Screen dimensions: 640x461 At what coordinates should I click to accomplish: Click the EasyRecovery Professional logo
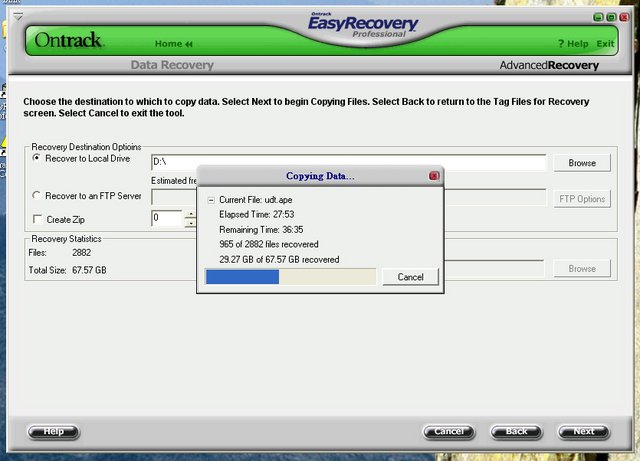(363, 26)
